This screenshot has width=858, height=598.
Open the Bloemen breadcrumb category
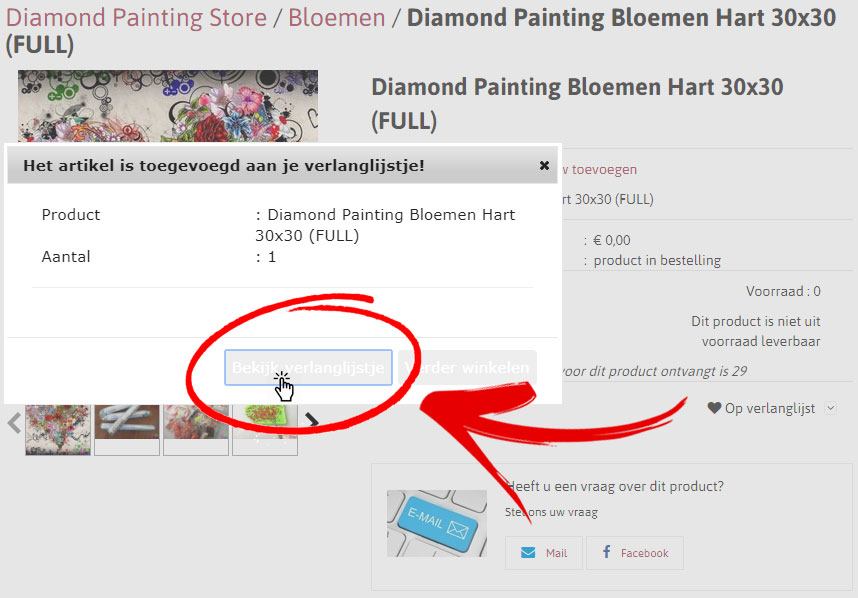coord(337,18)
